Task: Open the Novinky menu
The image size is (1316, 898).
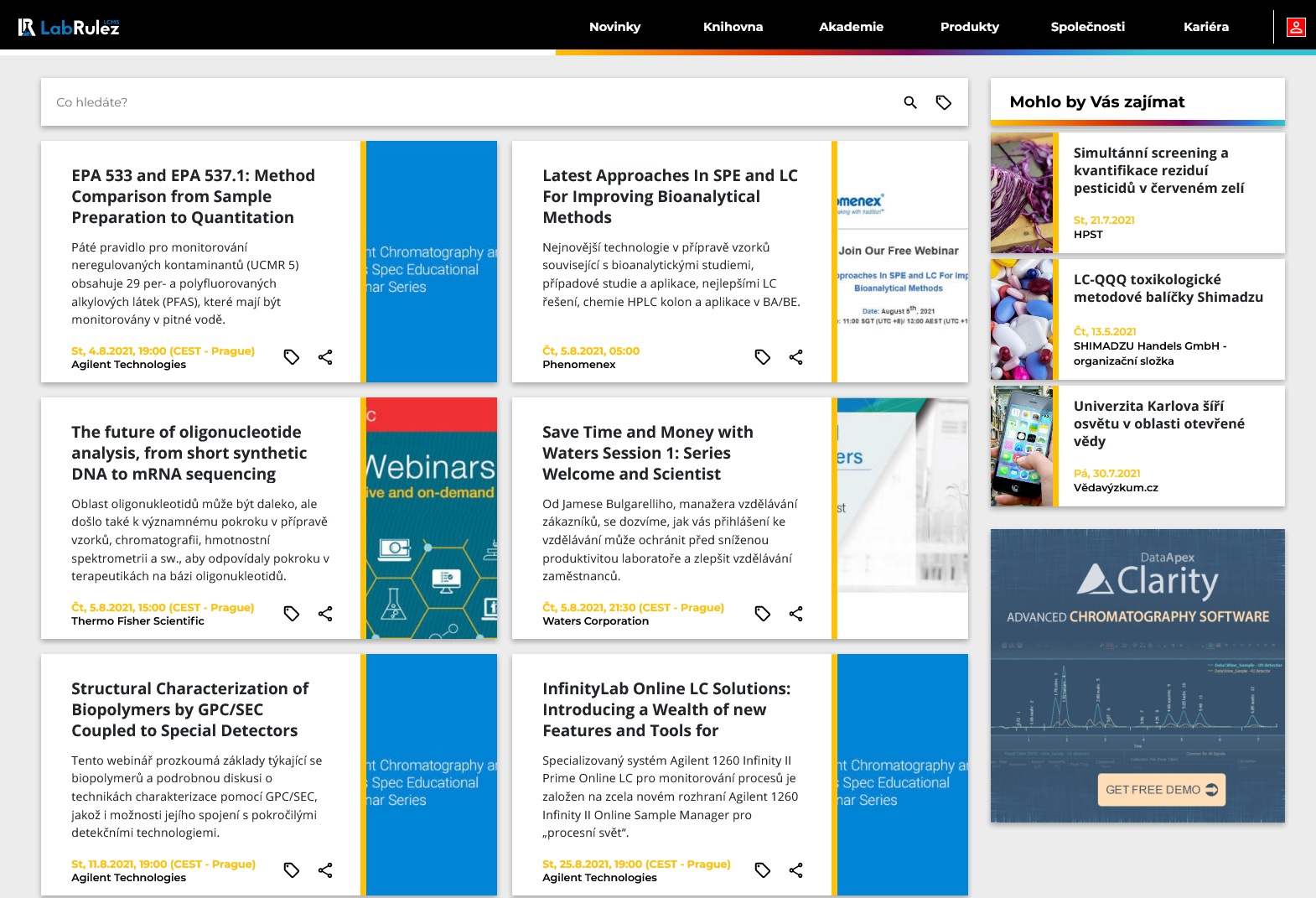Action: pyautogui.click(x=614, y=27)
